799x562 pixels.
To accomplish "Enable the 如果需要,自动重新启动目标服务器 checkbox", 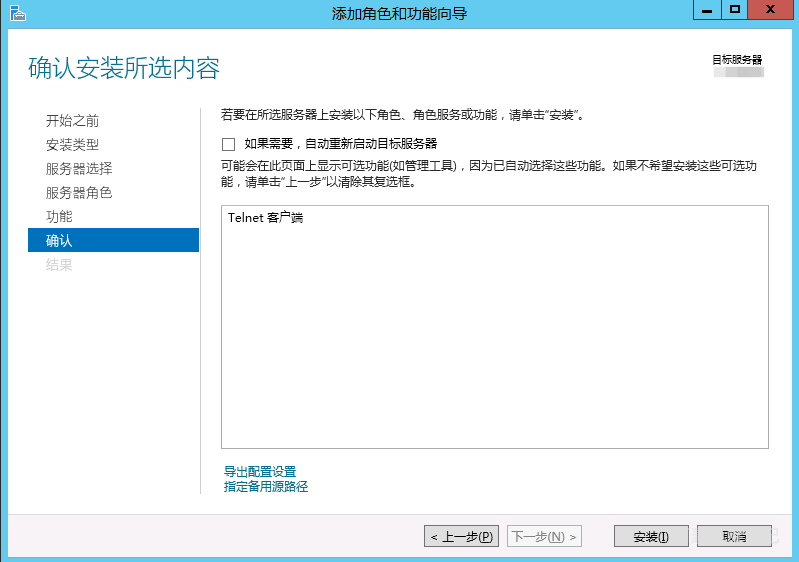I will point(228,144).
